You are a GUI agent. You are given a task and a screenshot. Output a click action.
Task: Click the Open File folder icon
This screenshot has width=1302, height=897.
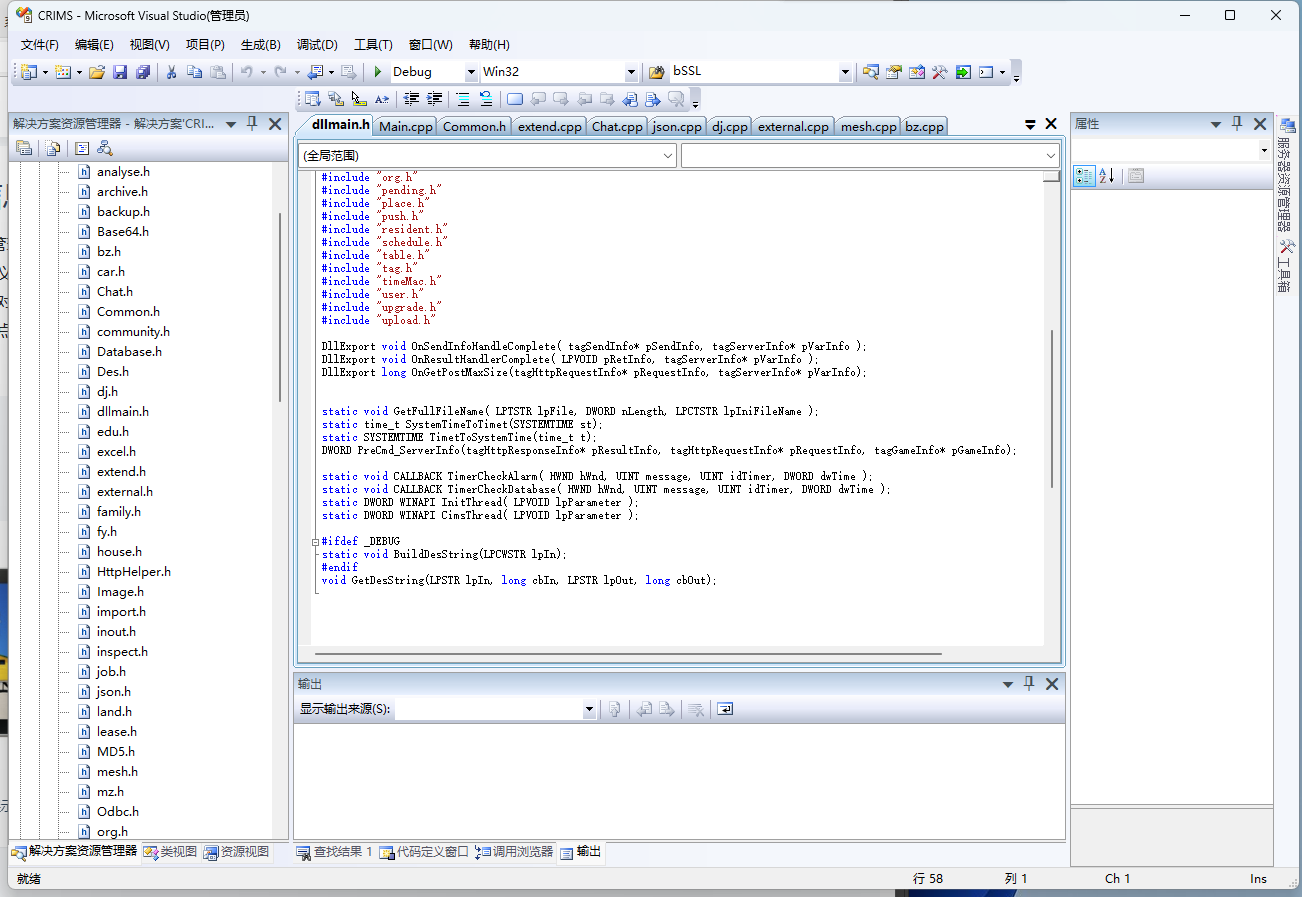(x=97, y=72)
